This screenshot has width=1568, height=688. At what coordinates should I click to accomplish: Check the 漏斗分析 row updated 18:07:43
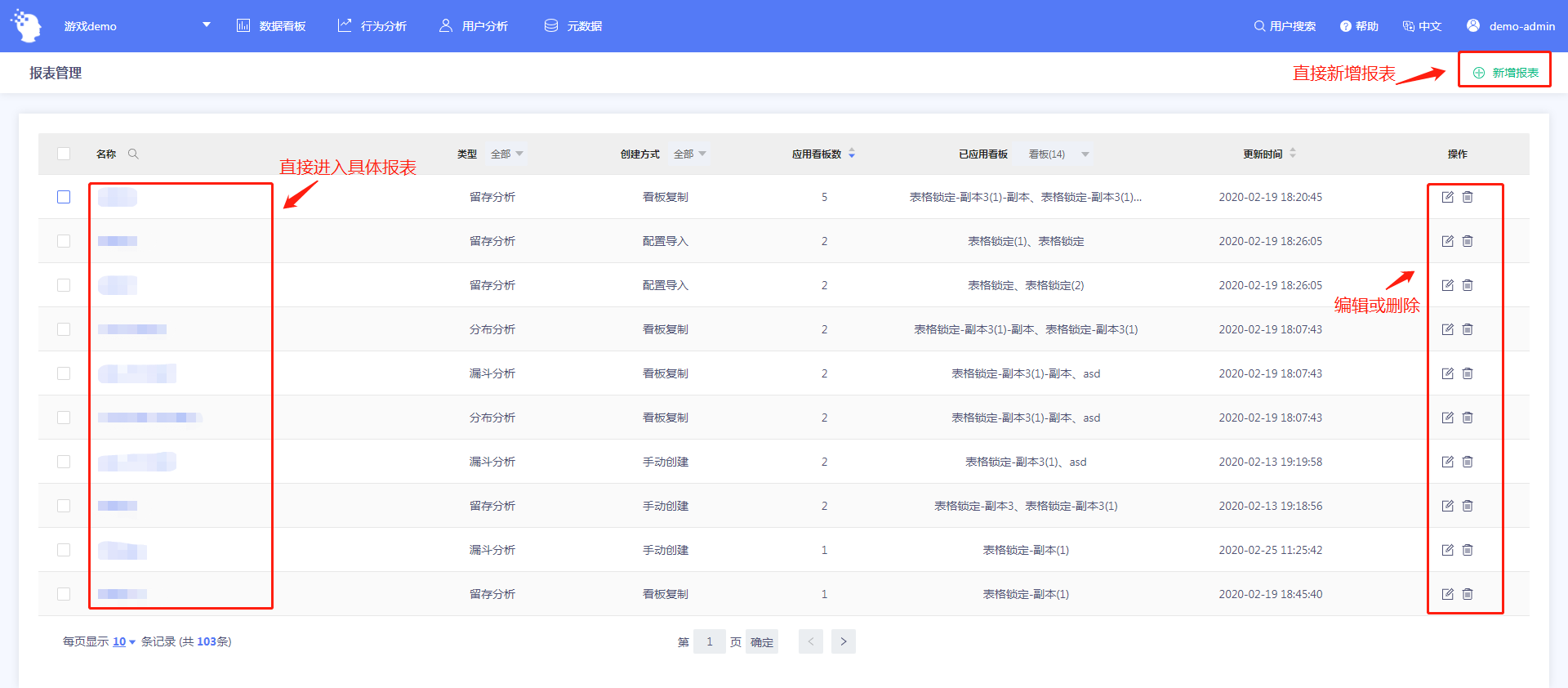point(64,373)
